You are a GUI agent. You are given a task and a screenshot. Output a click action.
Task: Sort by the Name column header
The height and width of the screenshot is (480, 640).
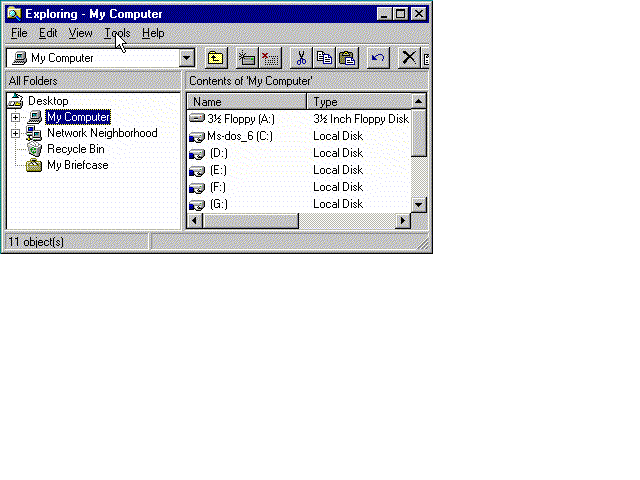[247, 102]
